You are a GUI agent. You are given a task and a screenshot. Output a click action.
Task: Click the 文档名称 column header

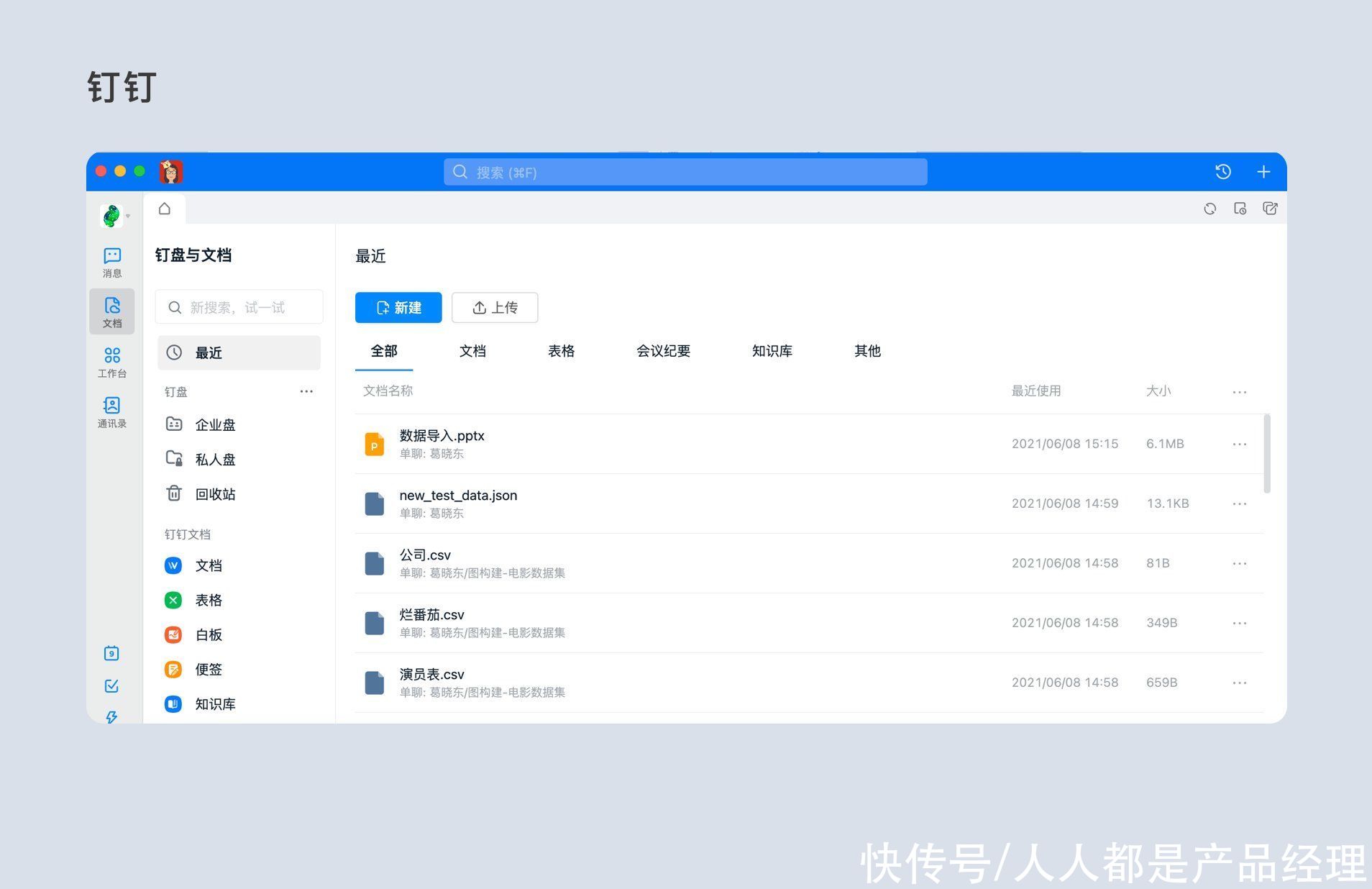point(388,391)
